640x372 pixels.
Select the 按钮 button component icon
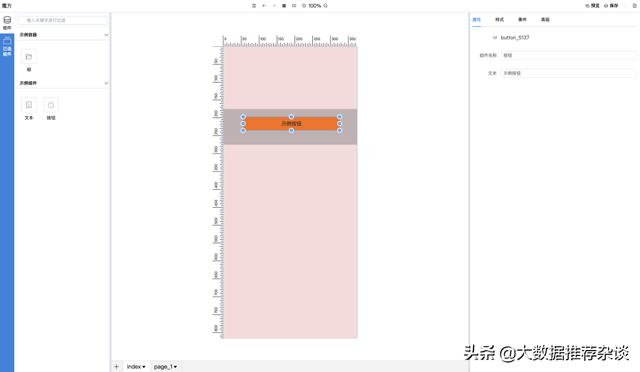click(x=51, y=105)
